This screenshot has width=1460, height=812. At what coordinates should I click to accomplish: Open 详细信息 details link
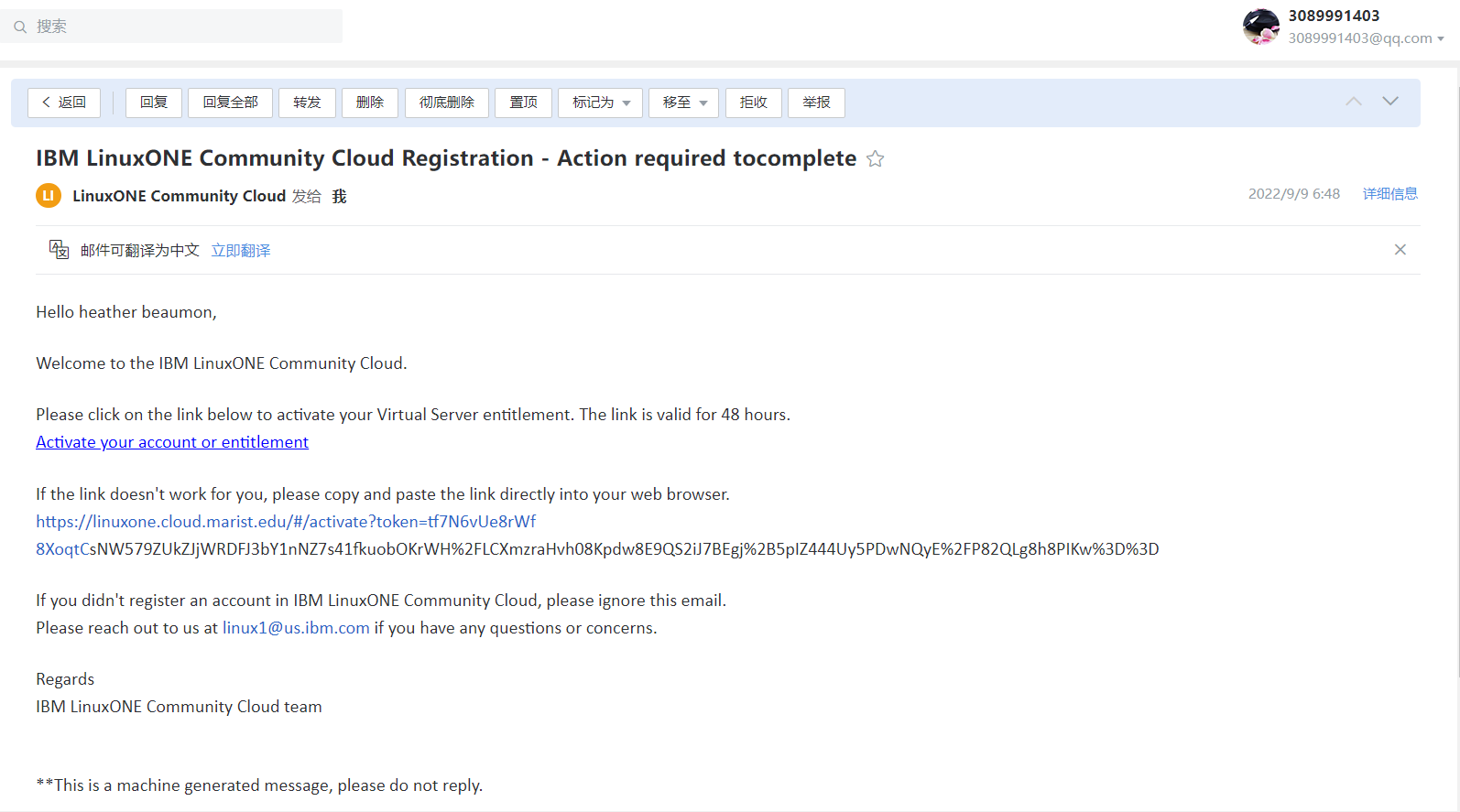(x=1389, y=194)
